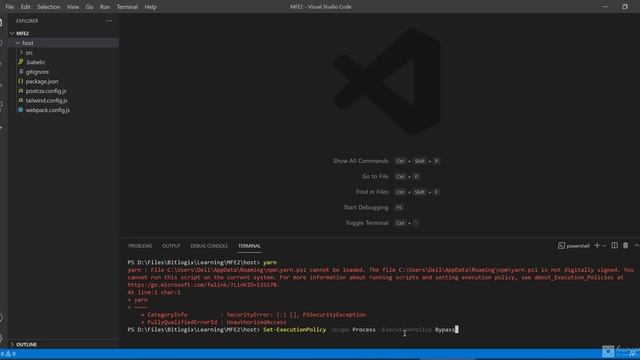Open the Terminal menu
Screen dimensions: 640x360
click(127, 7)
